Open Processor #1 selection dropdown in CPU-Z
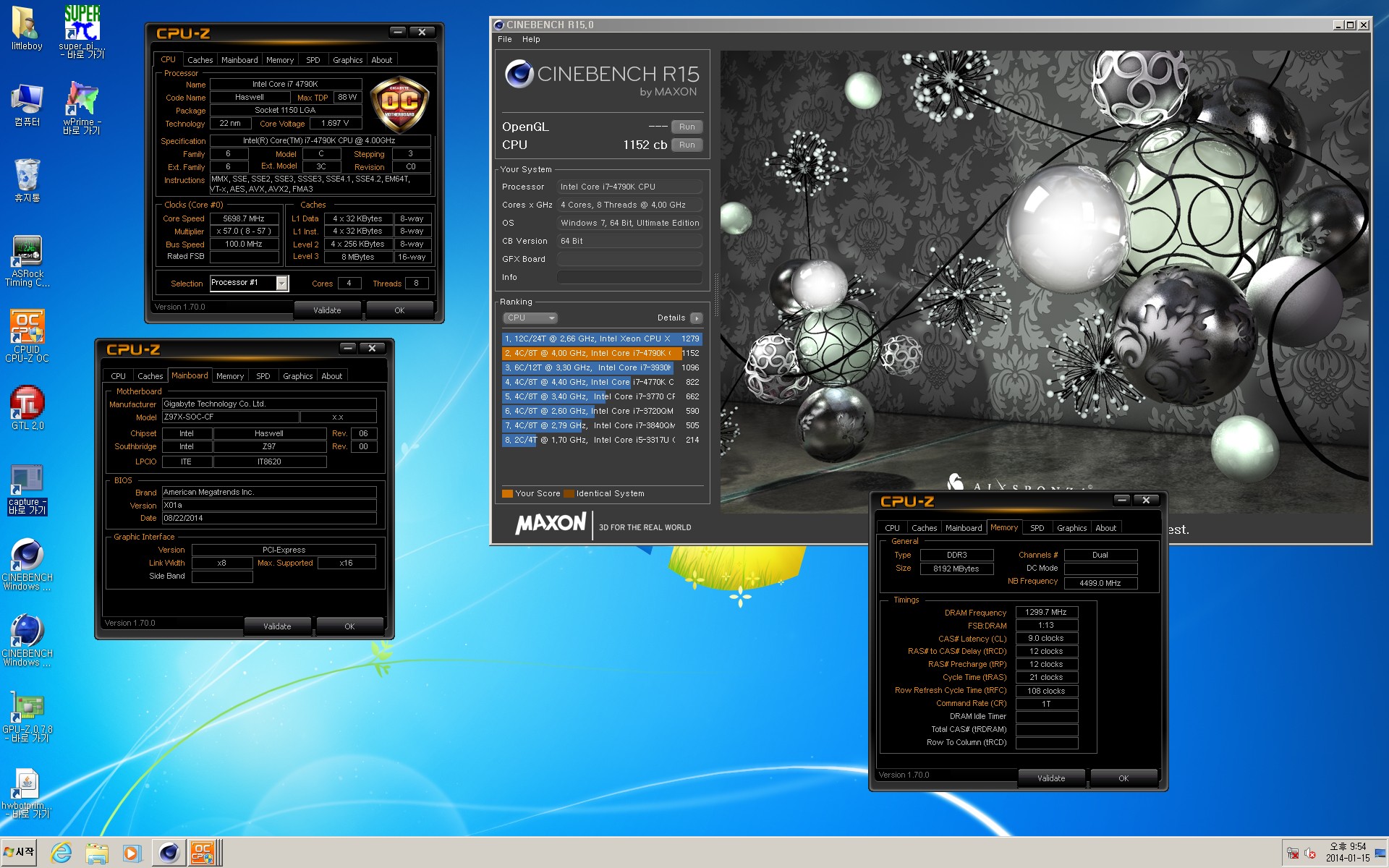 (x=249, y=283)
